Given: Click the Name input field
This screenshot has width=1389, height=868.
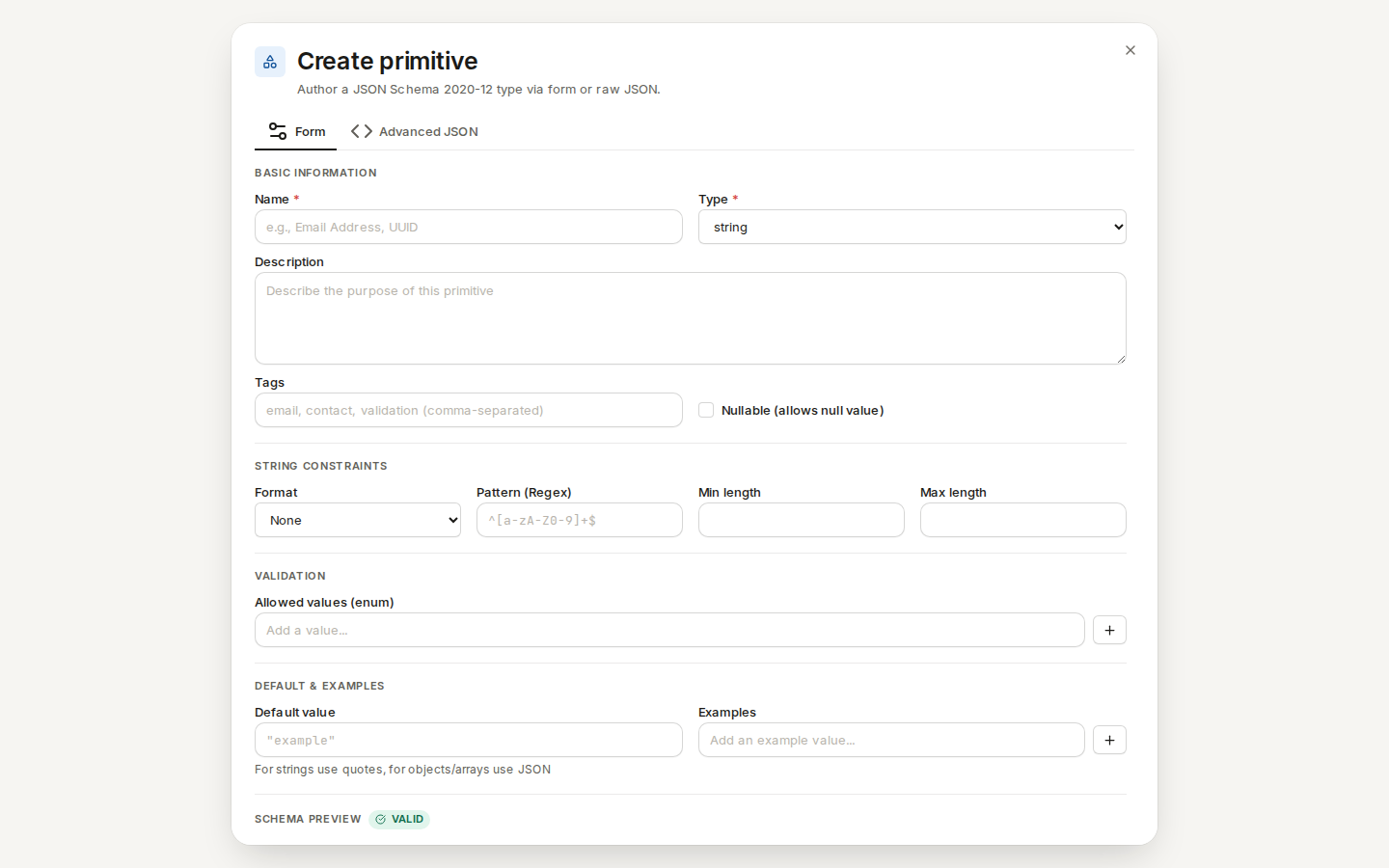Looking at the screenshot, I should [469, 227].
